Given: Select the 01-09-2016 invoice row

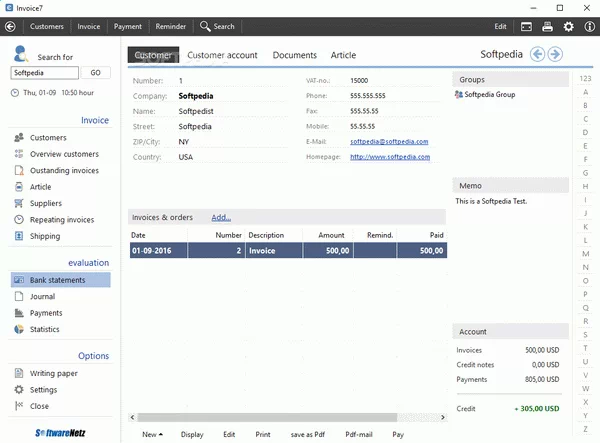Looking at the screenshot, I should pyautogui.click(x=288, y=251).
